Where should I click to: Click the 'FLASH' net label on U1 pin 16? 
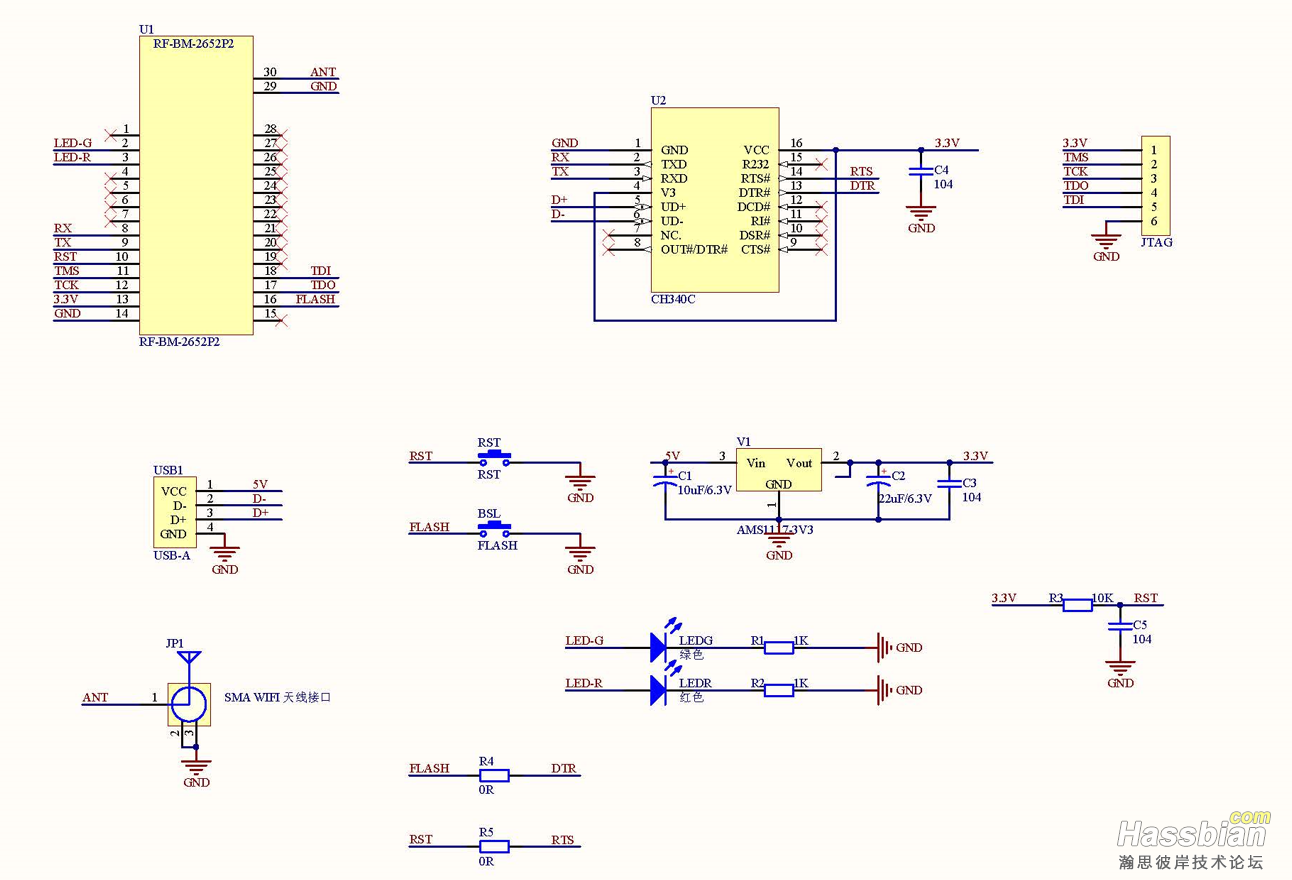pos(316,299)
